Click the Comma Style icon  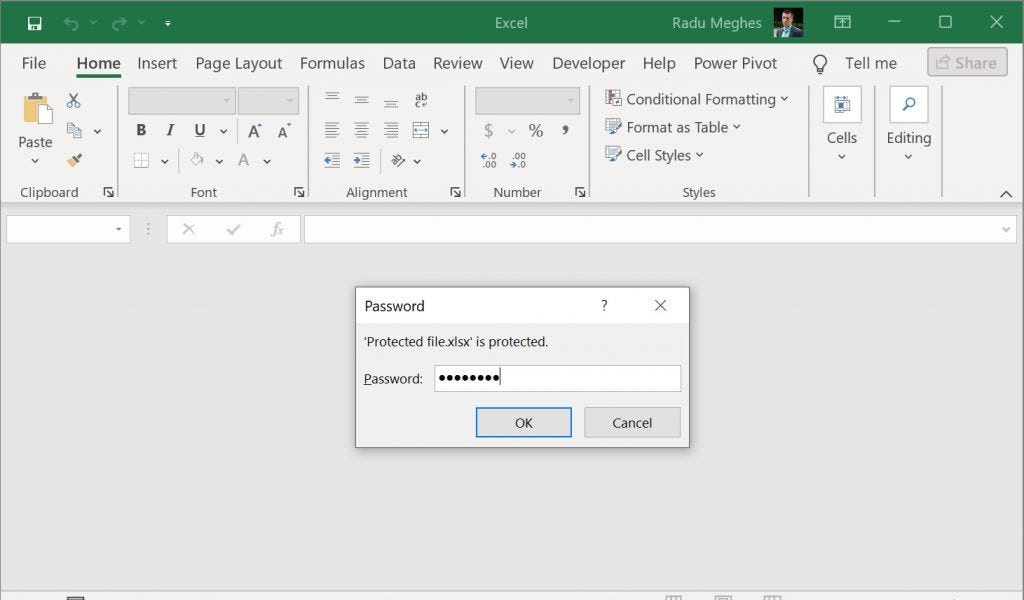[x=566, y=130]
